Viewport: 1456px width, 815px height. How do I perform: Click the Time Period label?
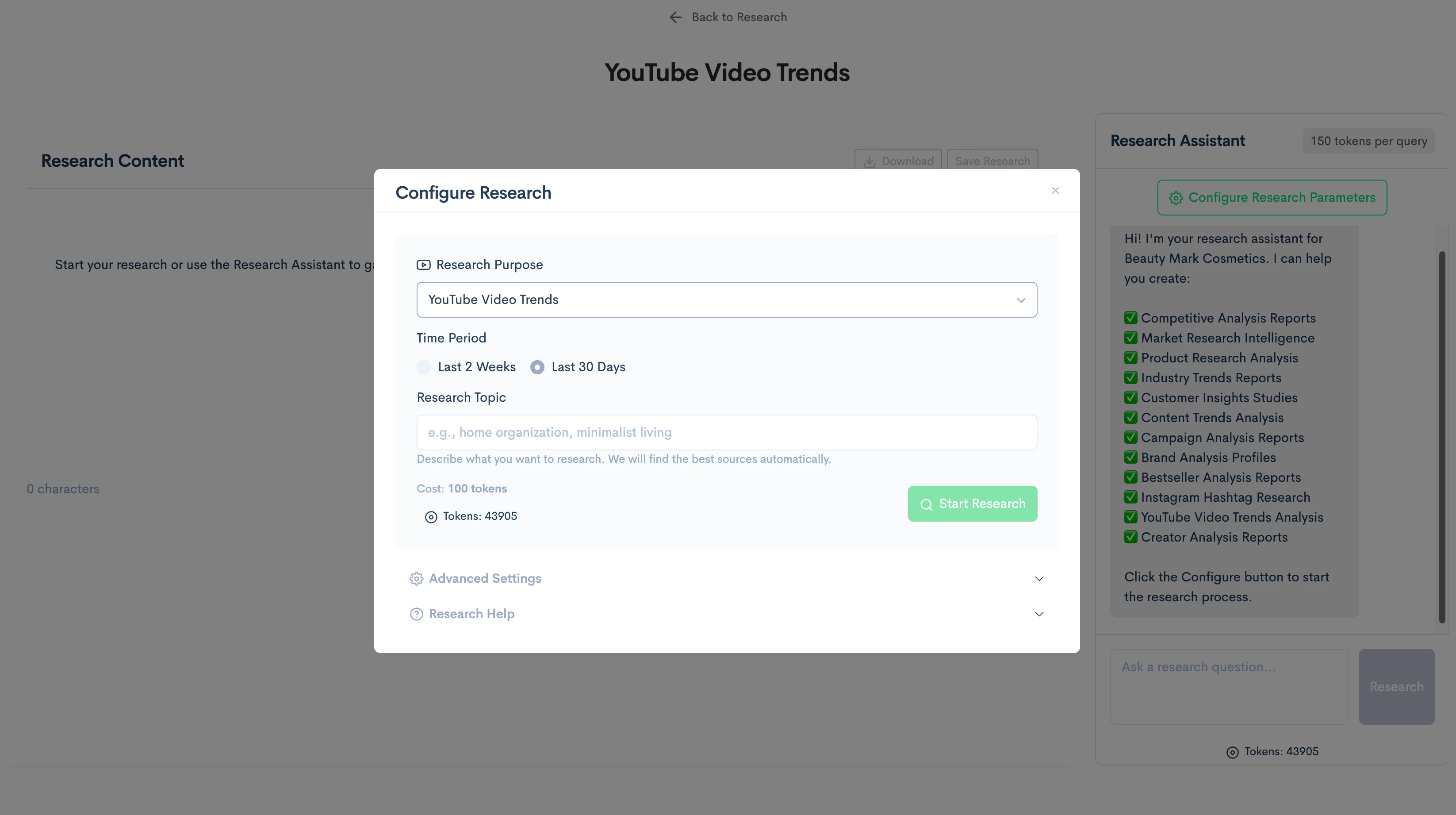point(451,338)
